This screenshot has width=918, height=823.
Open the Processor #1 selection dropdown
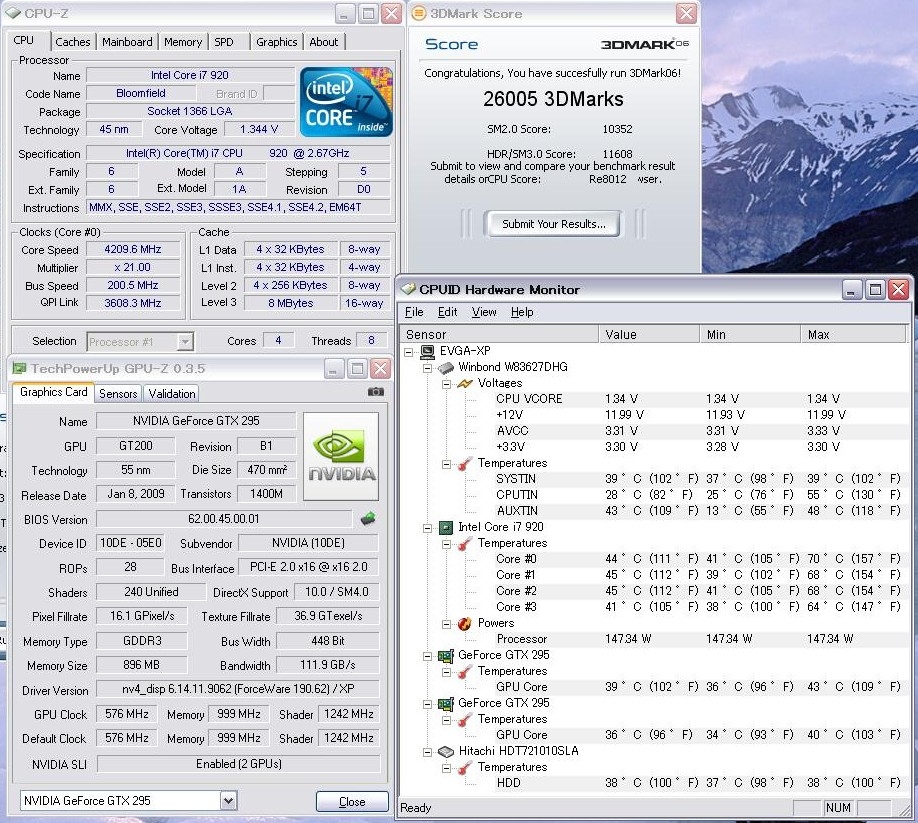tap(185, 342)
